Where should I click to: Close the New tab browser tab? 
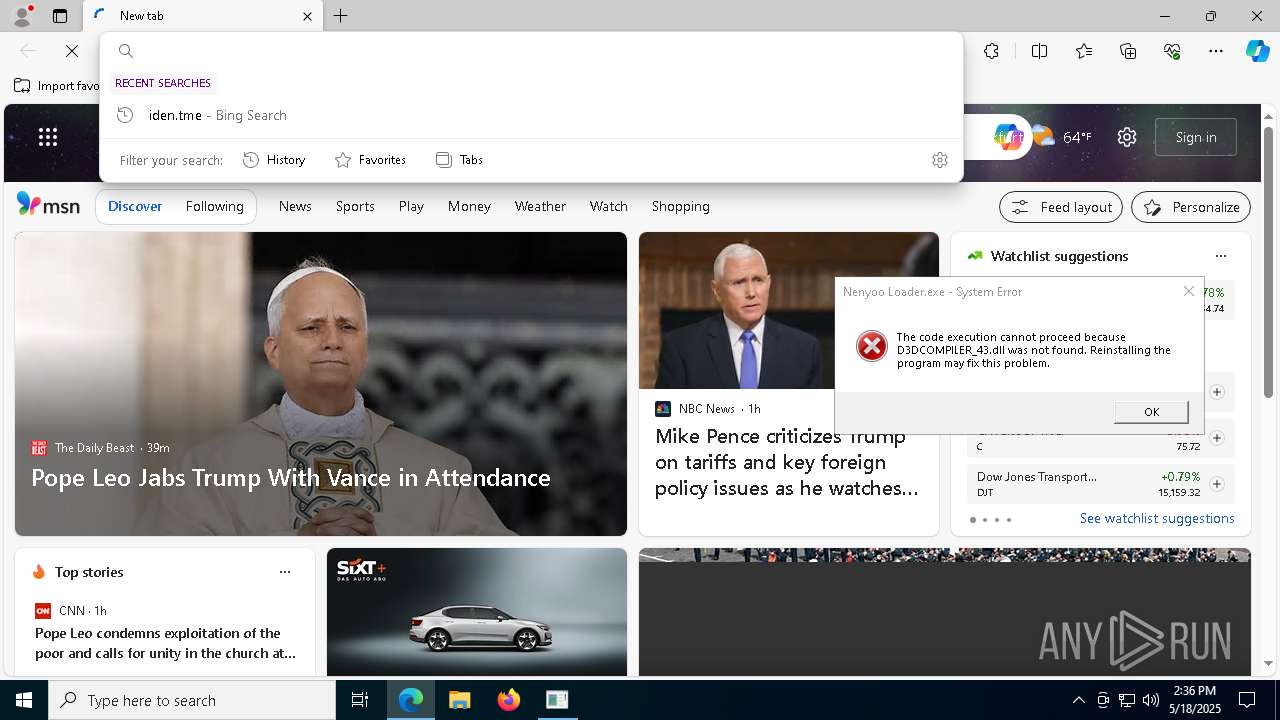point(307,16)
